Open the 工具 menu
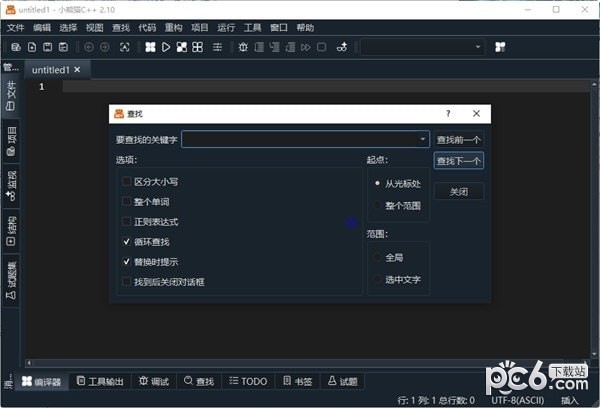600x408 pixels. tap(253, 27)
